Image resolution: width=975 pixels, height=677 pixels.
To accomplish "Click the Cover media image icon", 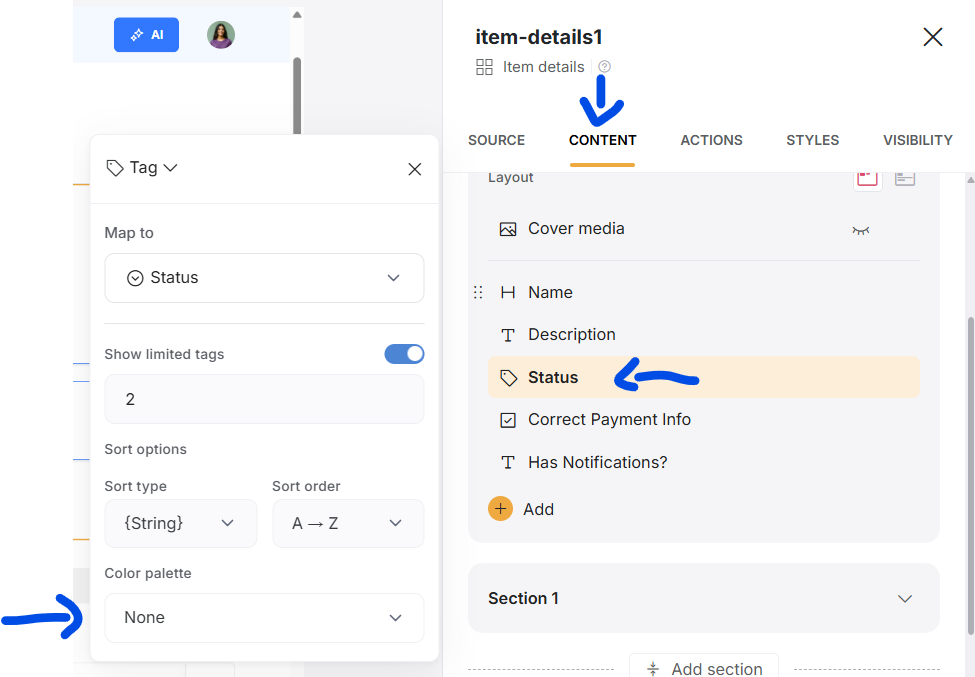I will click(x=508, y=229).
